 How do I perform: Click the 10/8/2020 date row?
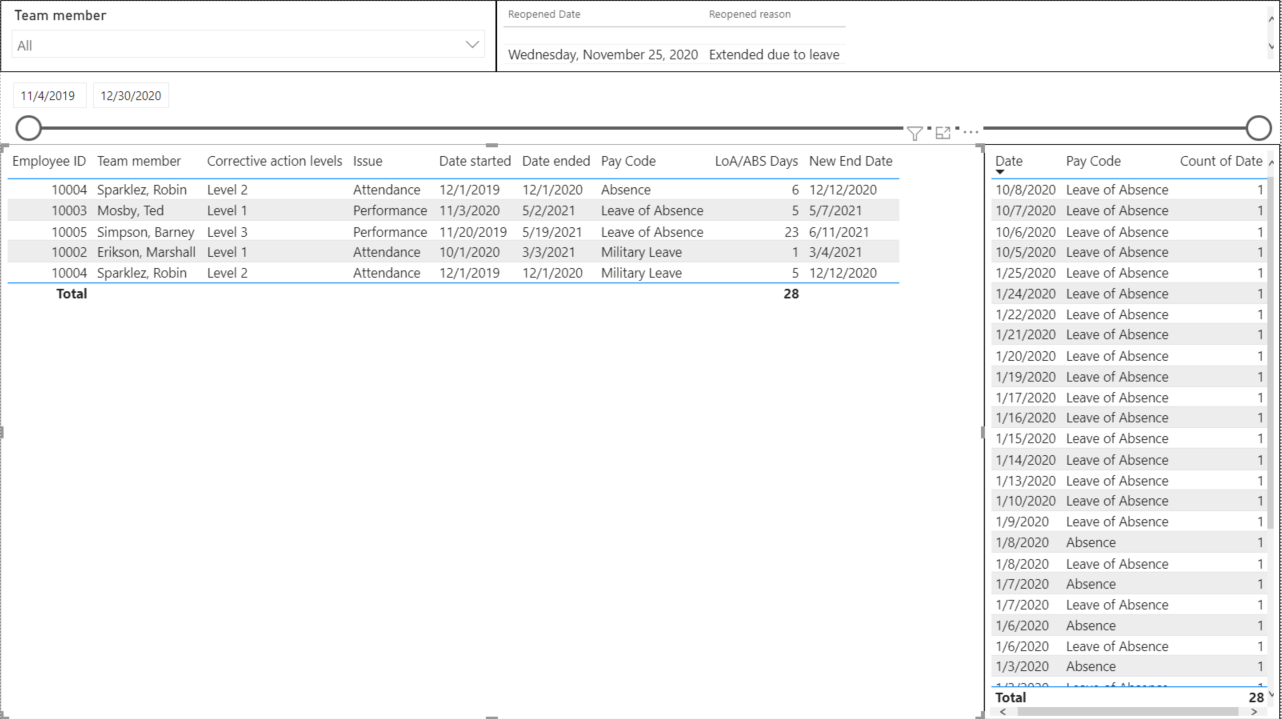click(1129, 190)
